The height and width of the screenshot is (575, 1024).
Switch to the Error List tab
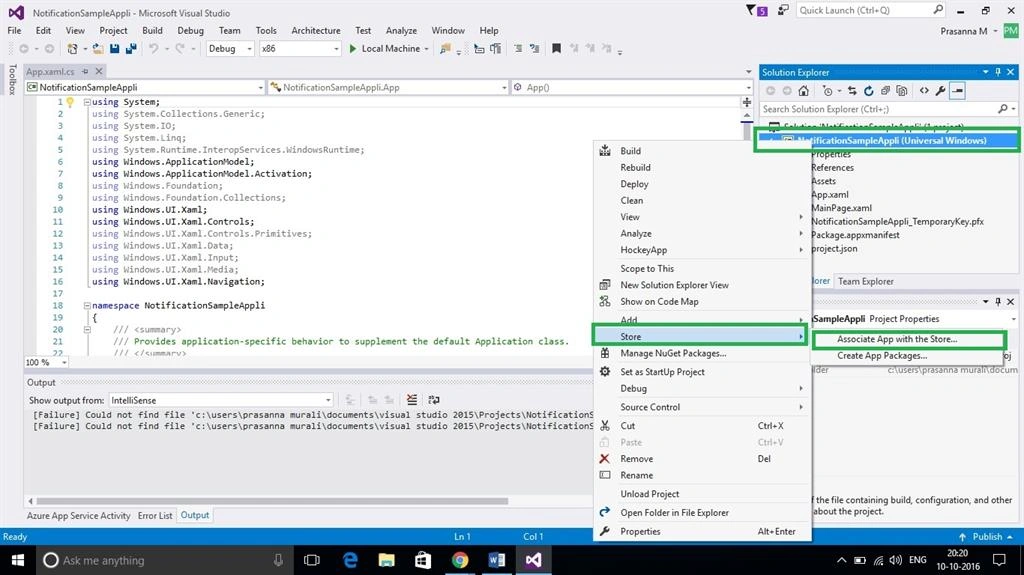point(155,516)
